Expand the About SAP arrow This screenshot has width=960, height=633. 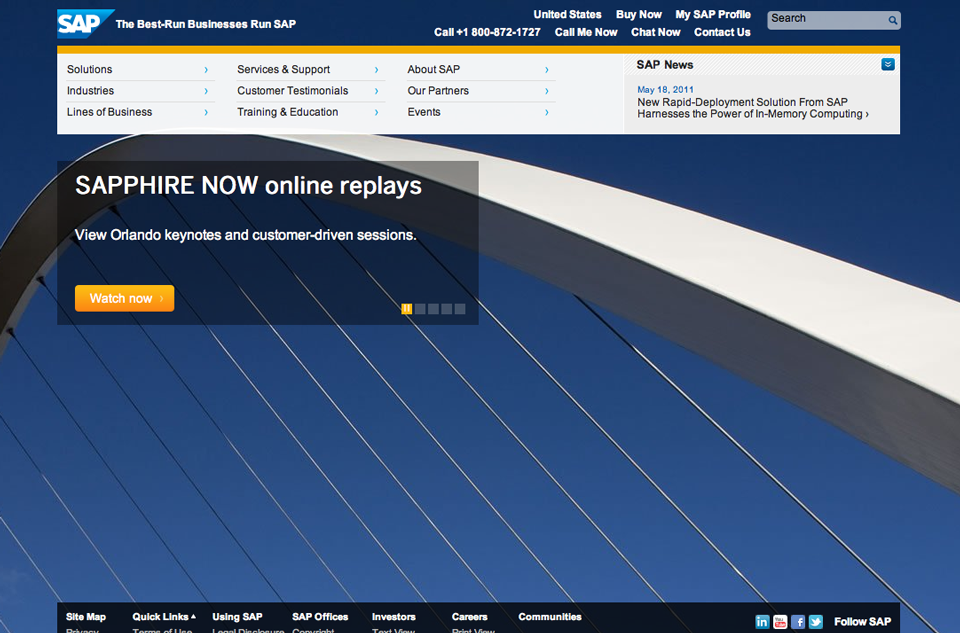[547, 70]
